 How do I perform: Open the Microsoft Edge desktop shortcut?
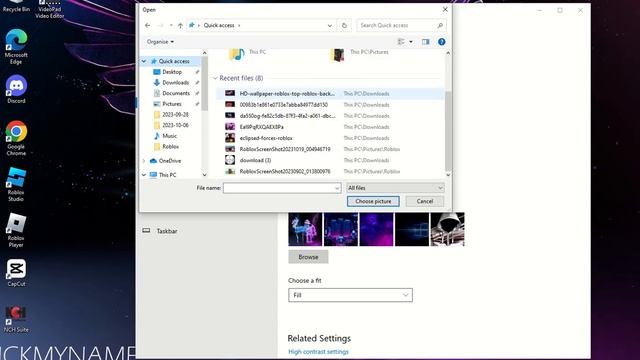click(16, 47)
